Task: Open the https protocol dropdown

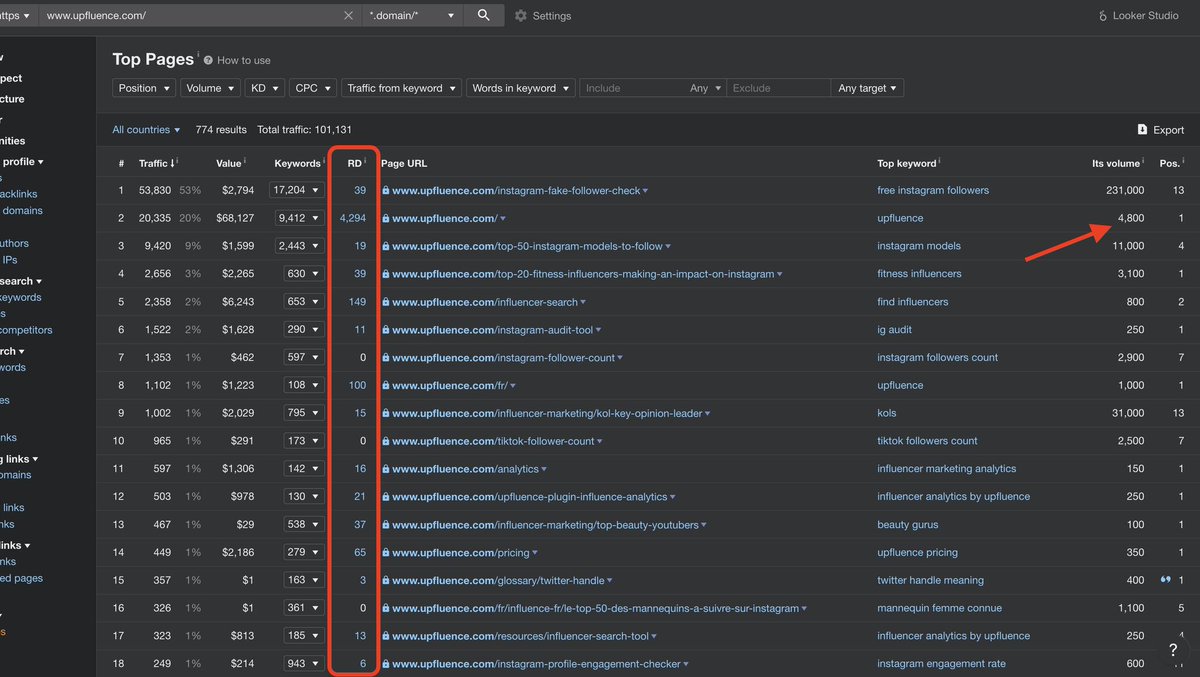Action: (16, 16)
